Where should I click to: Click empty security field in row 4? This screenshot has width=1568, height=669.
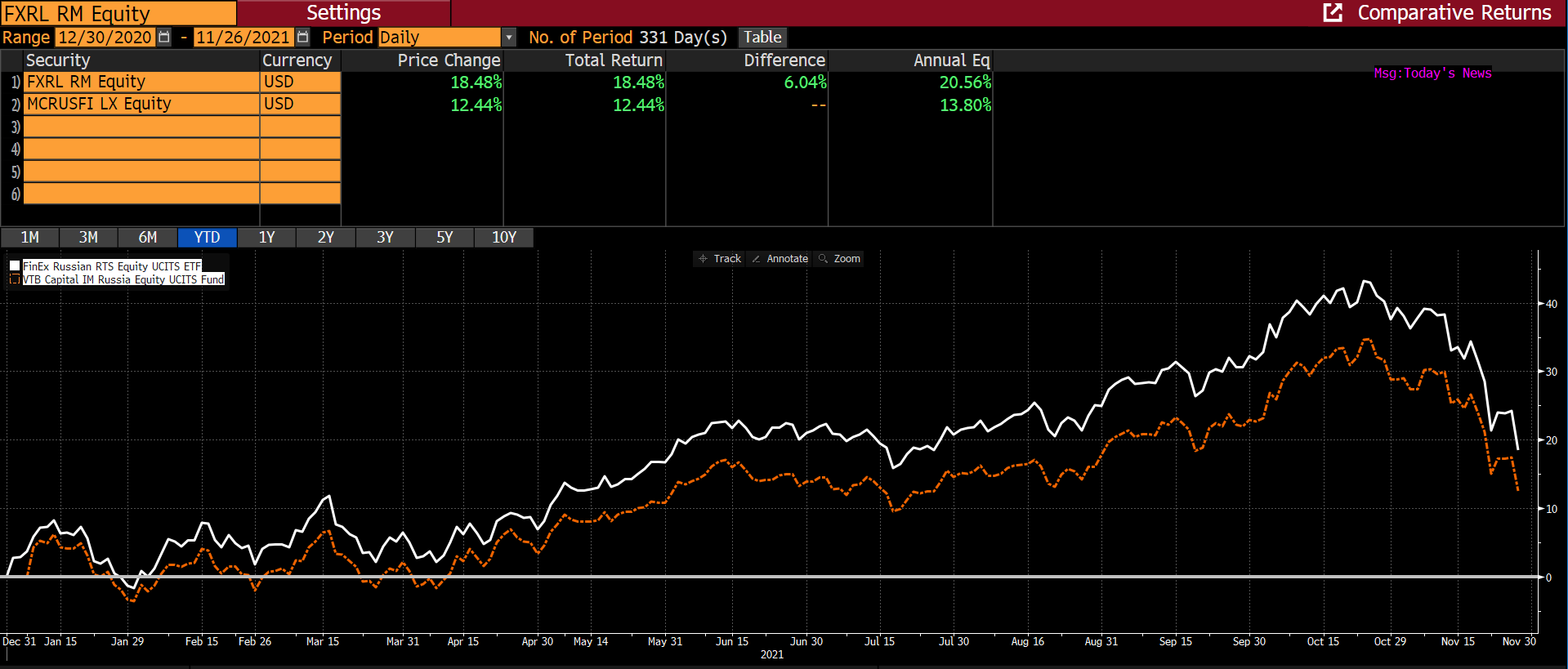pyautogui.click(x=141, y=149)
